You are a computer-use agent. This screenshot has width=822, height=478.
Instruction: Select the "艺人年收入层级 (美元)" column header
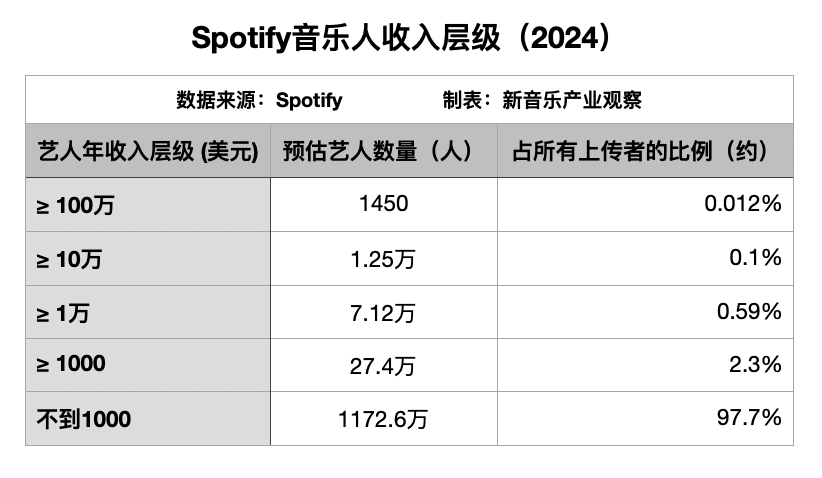[x=148, y=151]
